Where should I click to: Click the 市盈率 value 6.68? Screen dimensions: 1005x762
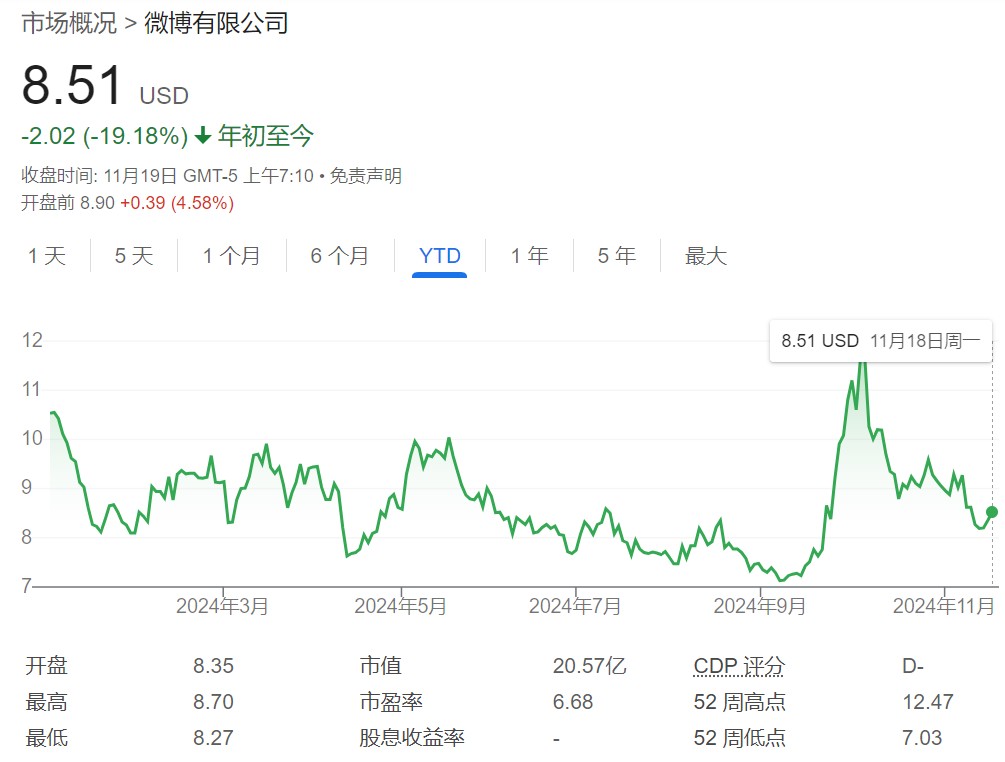(x=572, y=702)
